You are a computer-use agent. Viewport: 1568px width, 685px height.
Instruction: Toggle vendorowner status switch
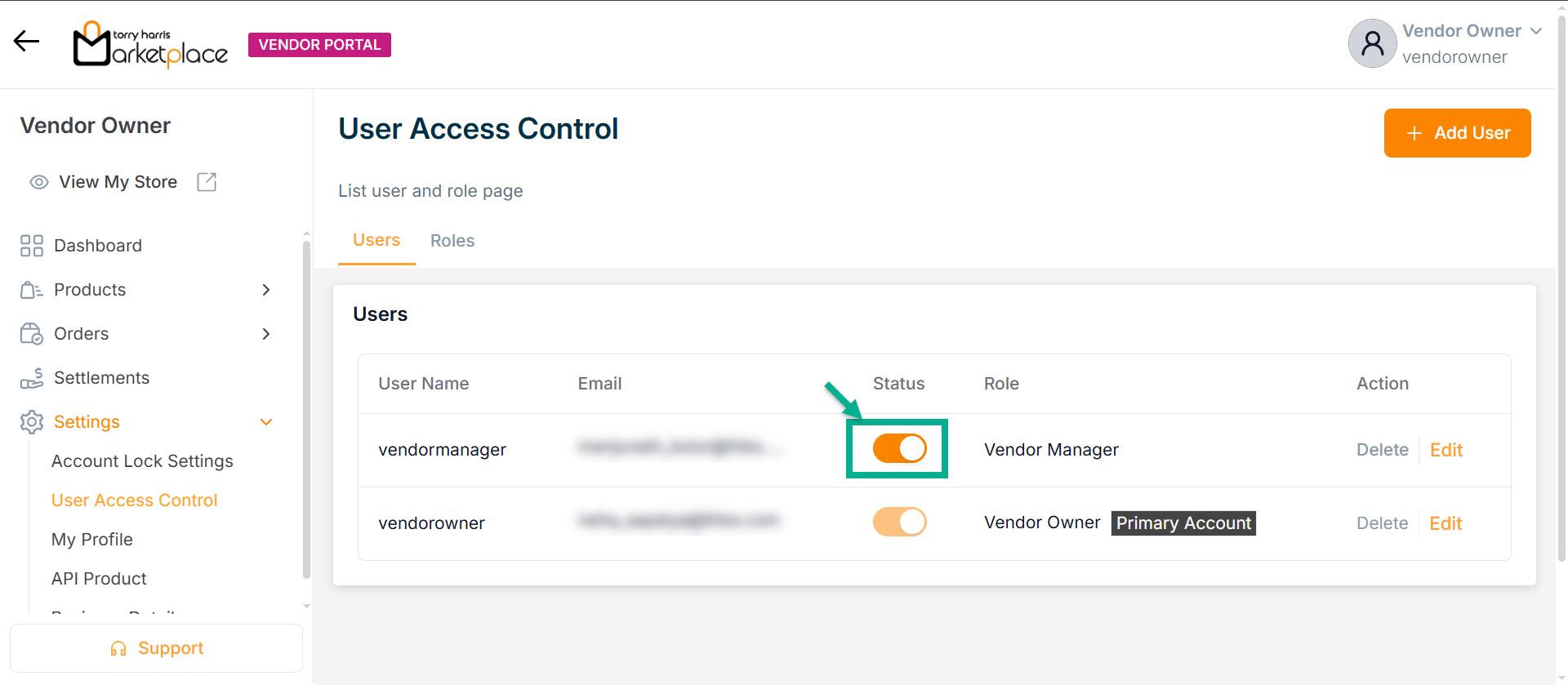[899, 522]
